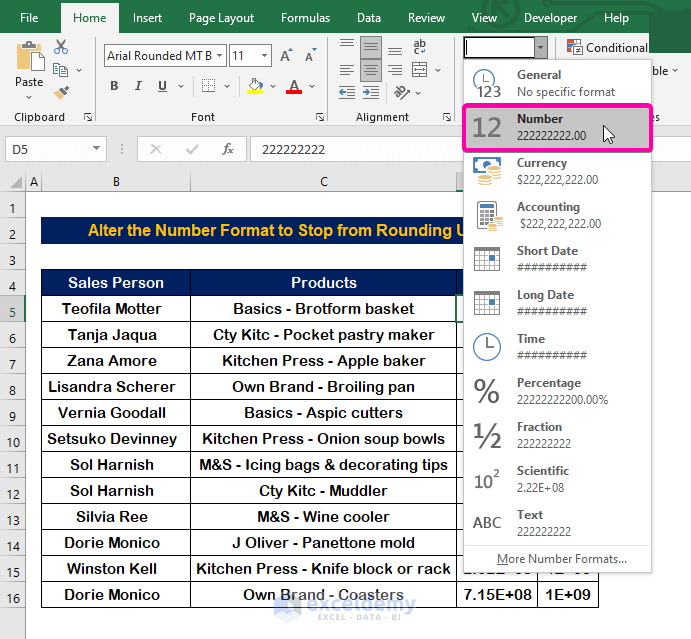This screenshot has width=691, height=639.
Task: Apply the yellow Fill Color swatch
Action: (256, 87)
